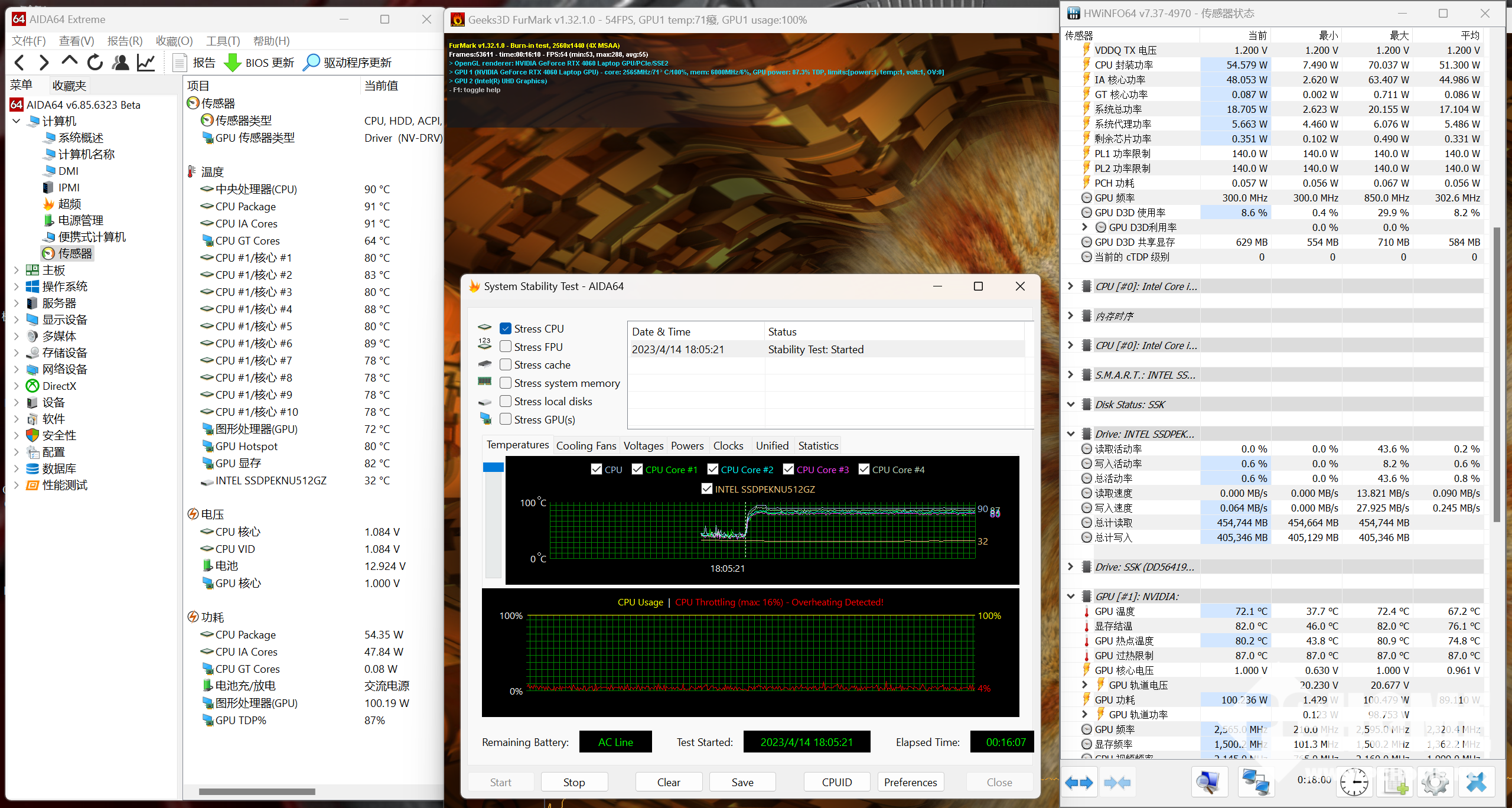Click the CPUID button

click(x=837, y=782)
